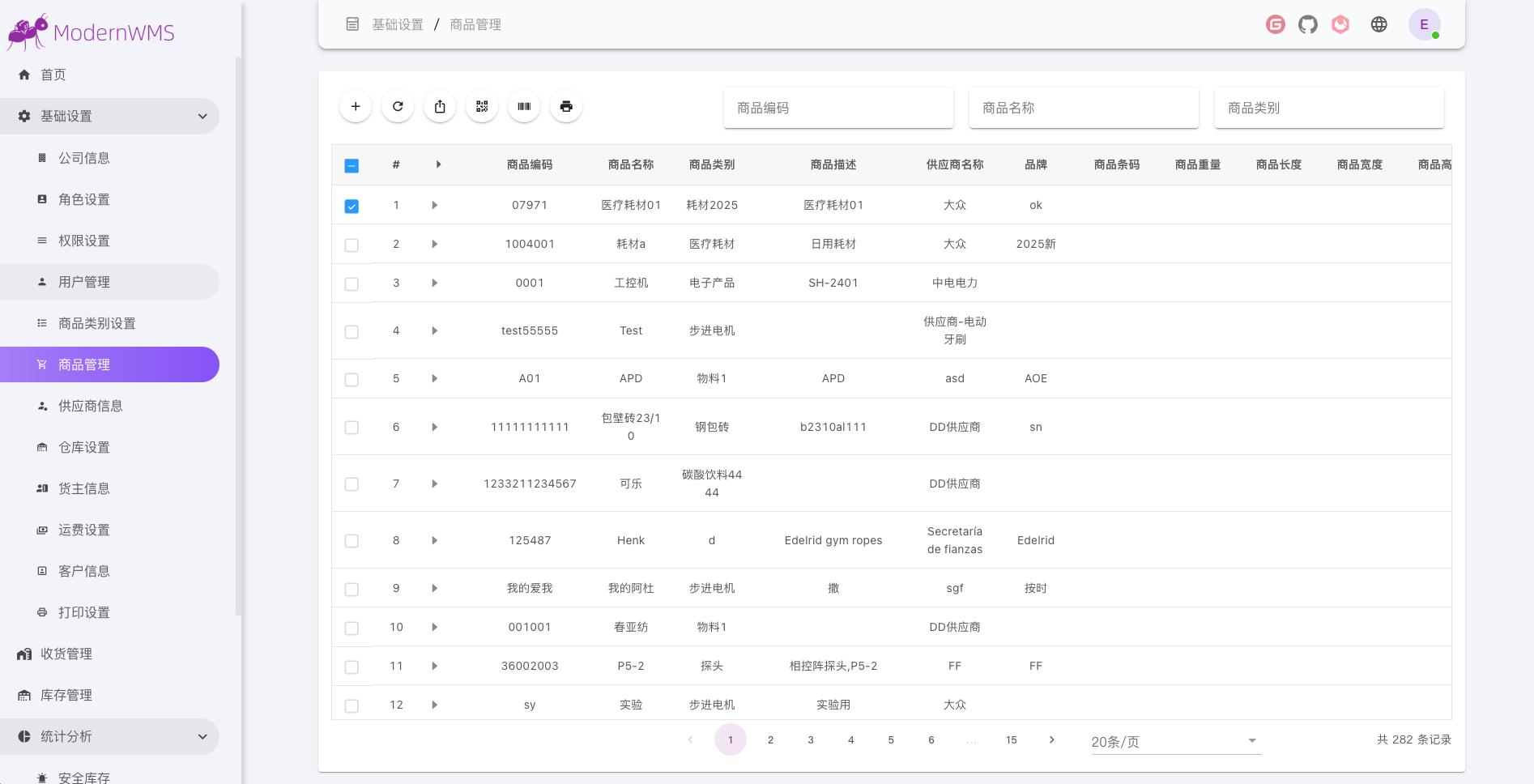
Task: Expand the detail row for product 0001
Action: [x=435, y=283]
